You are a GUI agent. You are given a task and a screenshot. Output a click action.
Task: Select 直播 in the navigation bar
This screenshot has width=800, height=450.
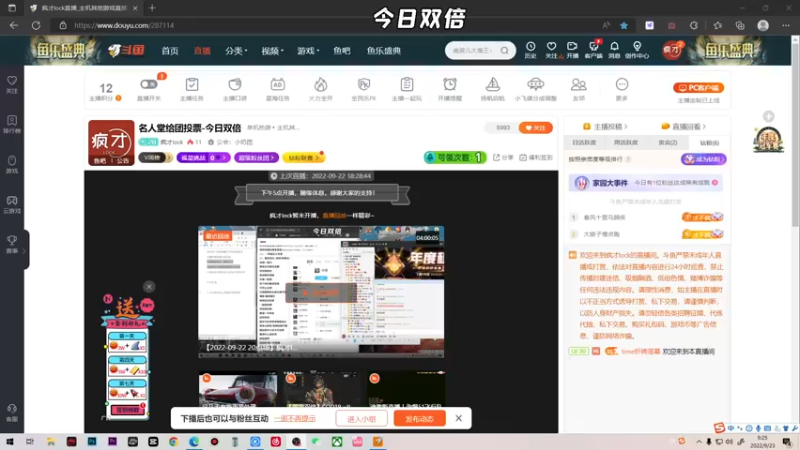coord(202,51)
